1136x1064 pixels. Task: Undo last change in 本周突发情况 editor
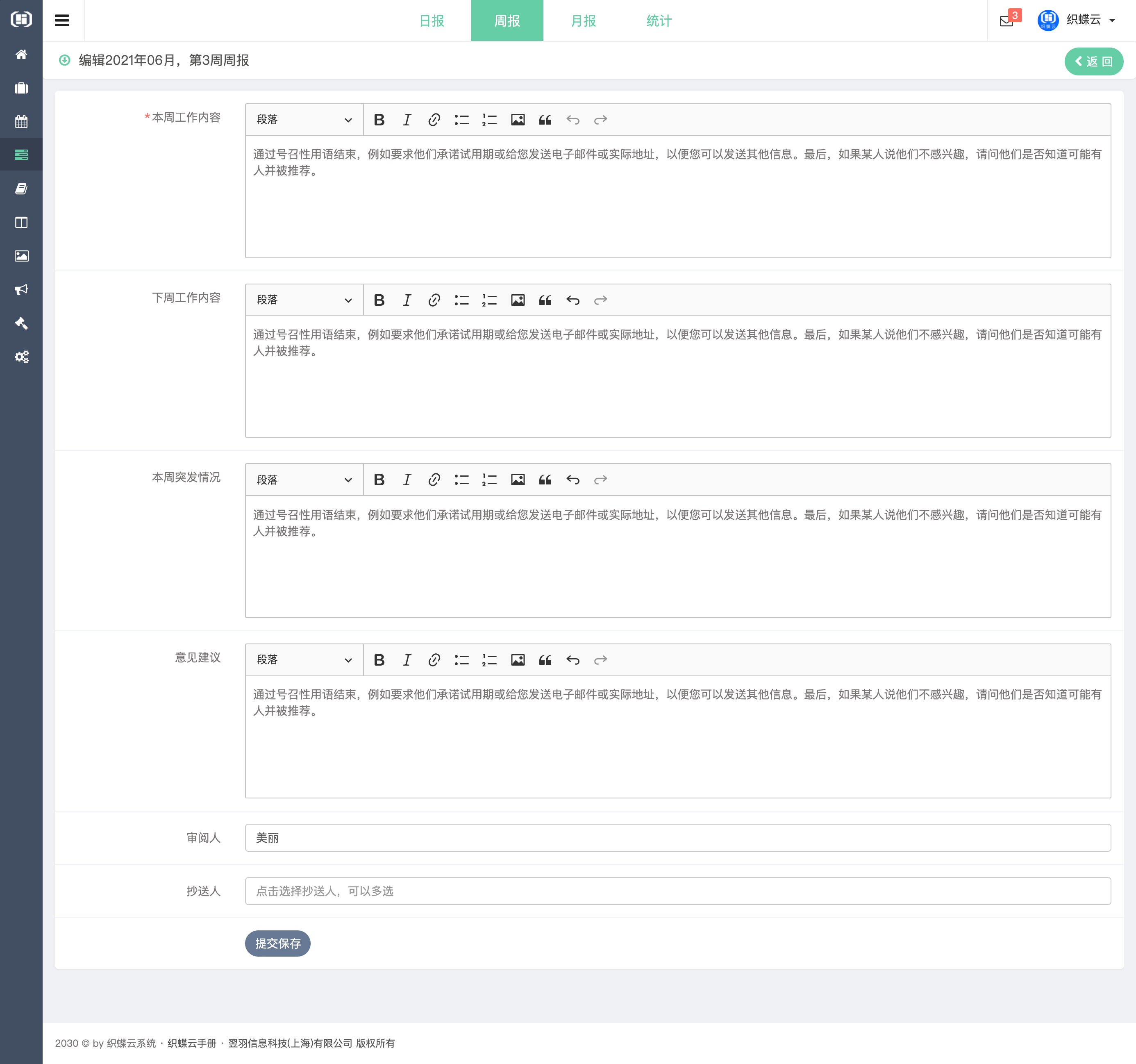coord(573,480)
